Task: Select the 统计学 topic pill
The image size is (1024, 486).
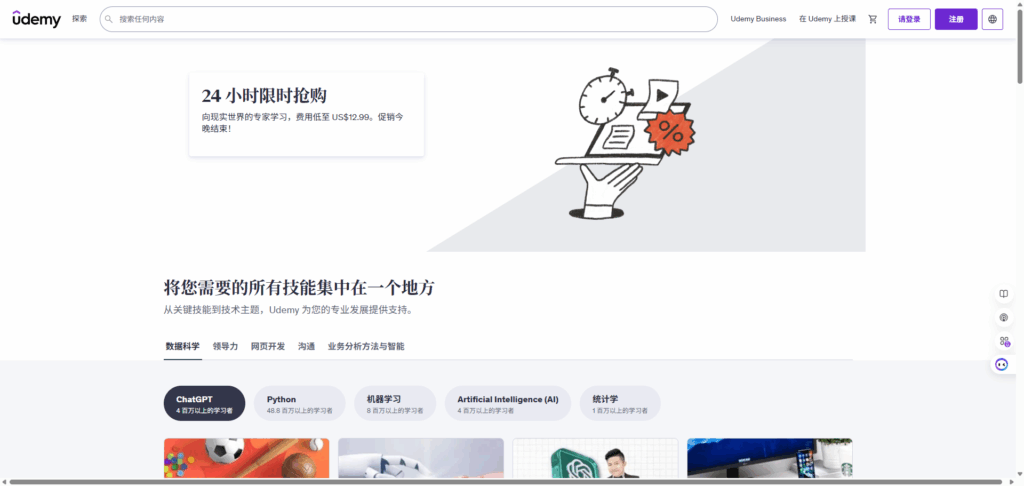Action: pyautogui.click(x=620, y=404)
